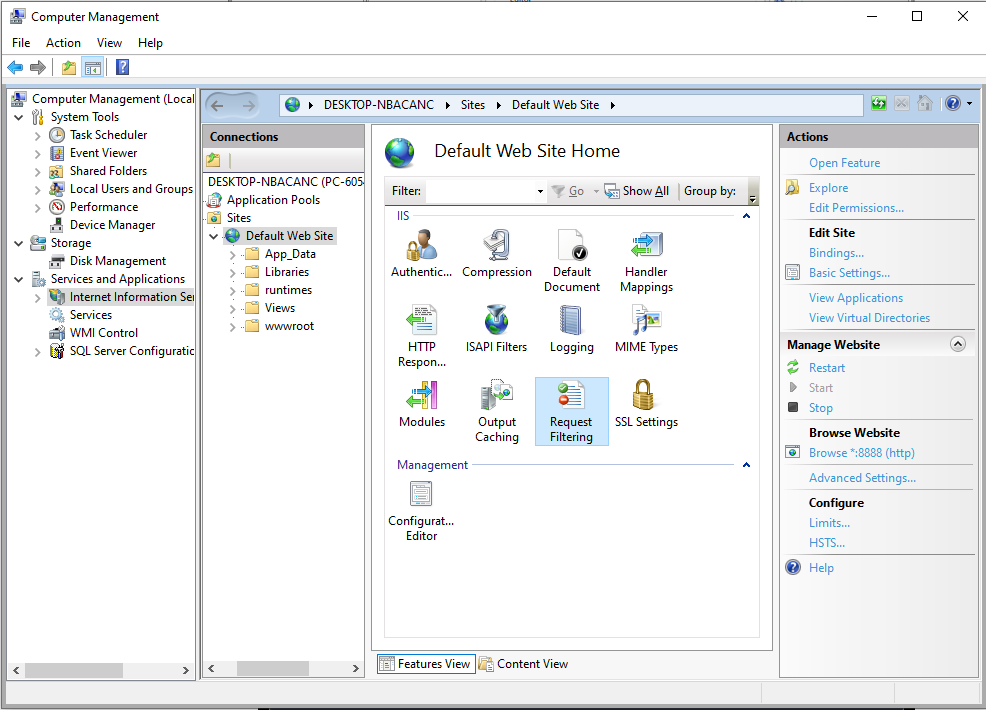Image resolution: width=986 pixels, height=710 pixels.
Task: Click the Open Feature action link
Action: coord(845,163)
